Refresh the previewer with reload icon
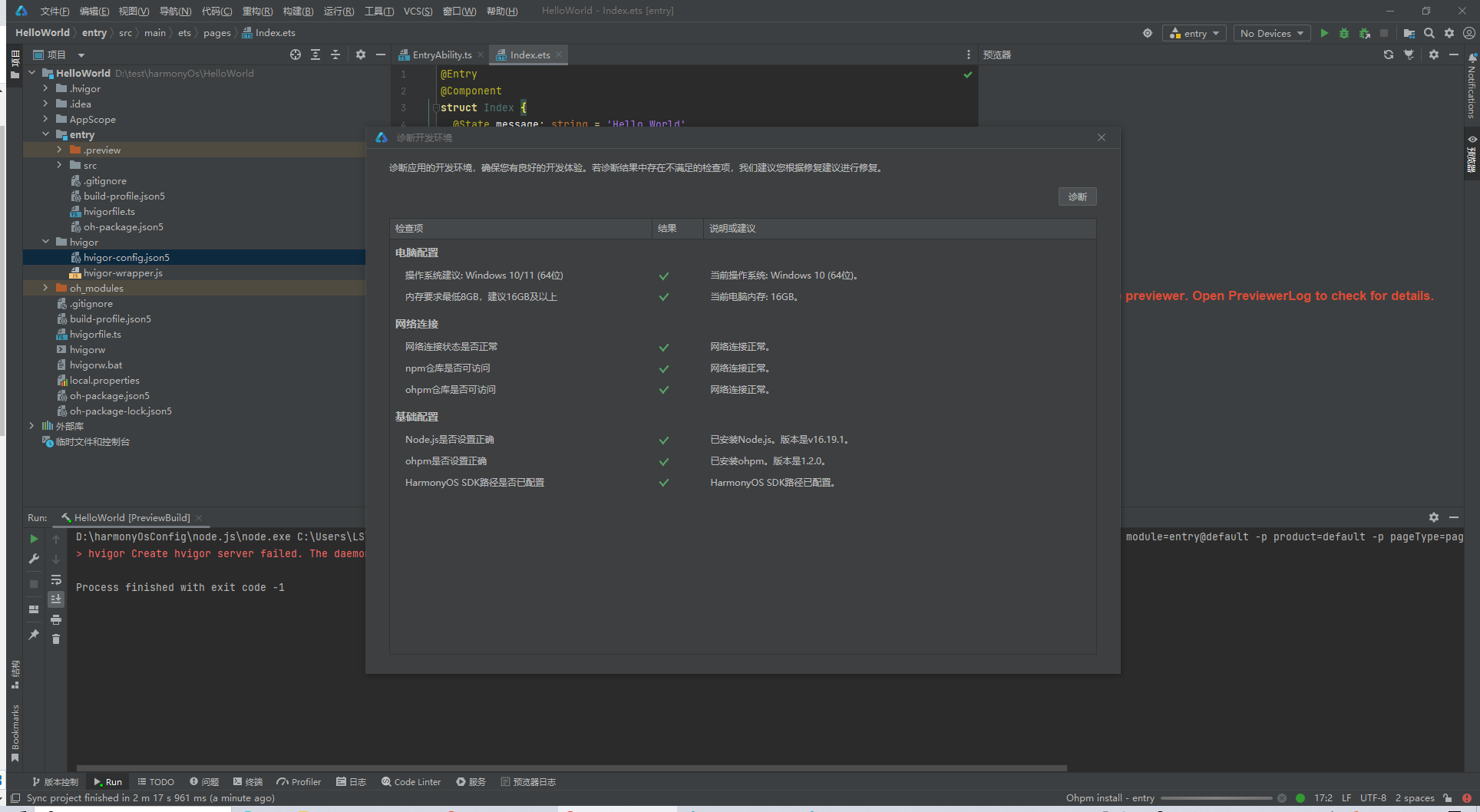This screenshot has width=1480, height=812. click(1389, 54)
